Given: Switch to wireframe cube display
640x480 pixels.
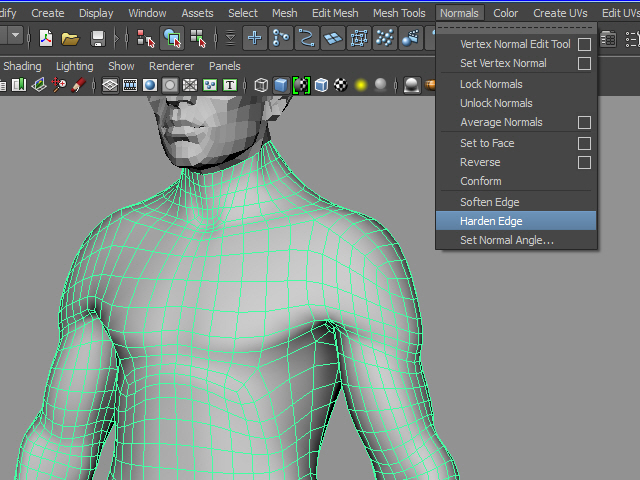Looking at the screenshot, I should 261,85.
